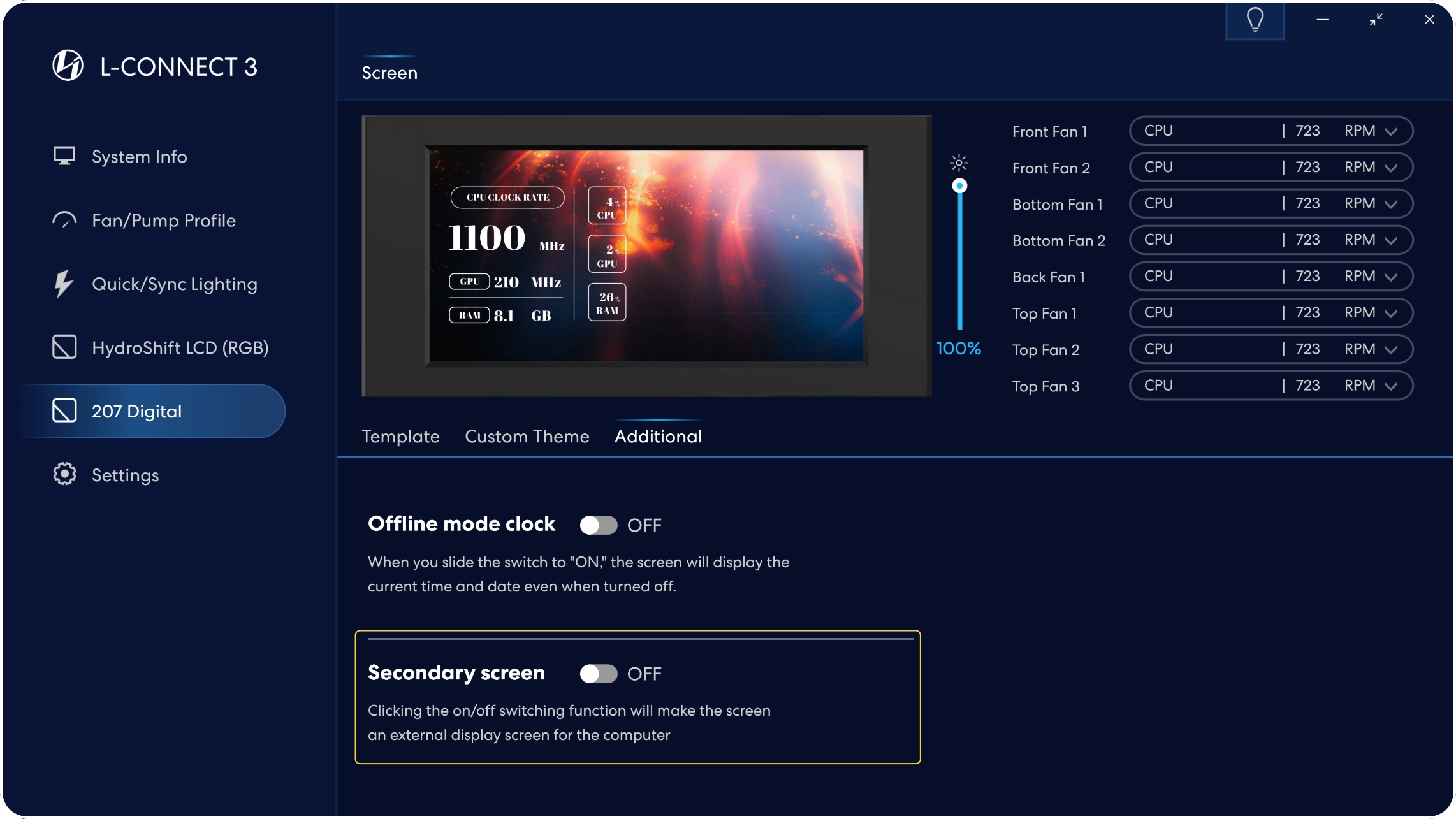Expand the Top Fan 3 dropdown arrow
Viewport: 1456px width, 819px height.
1391,386
